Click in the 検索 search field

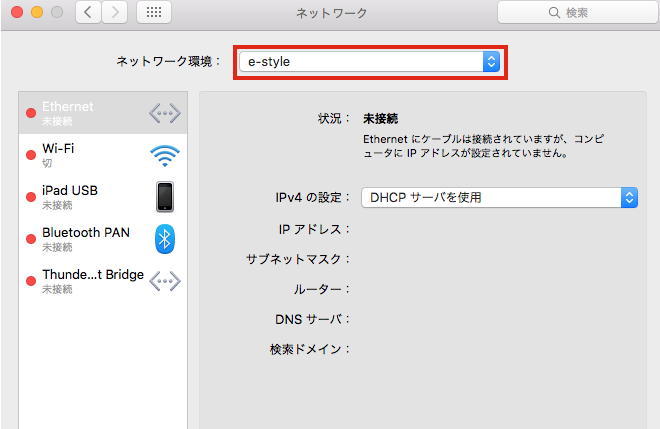pyautogui.click(x=577, y=13)
